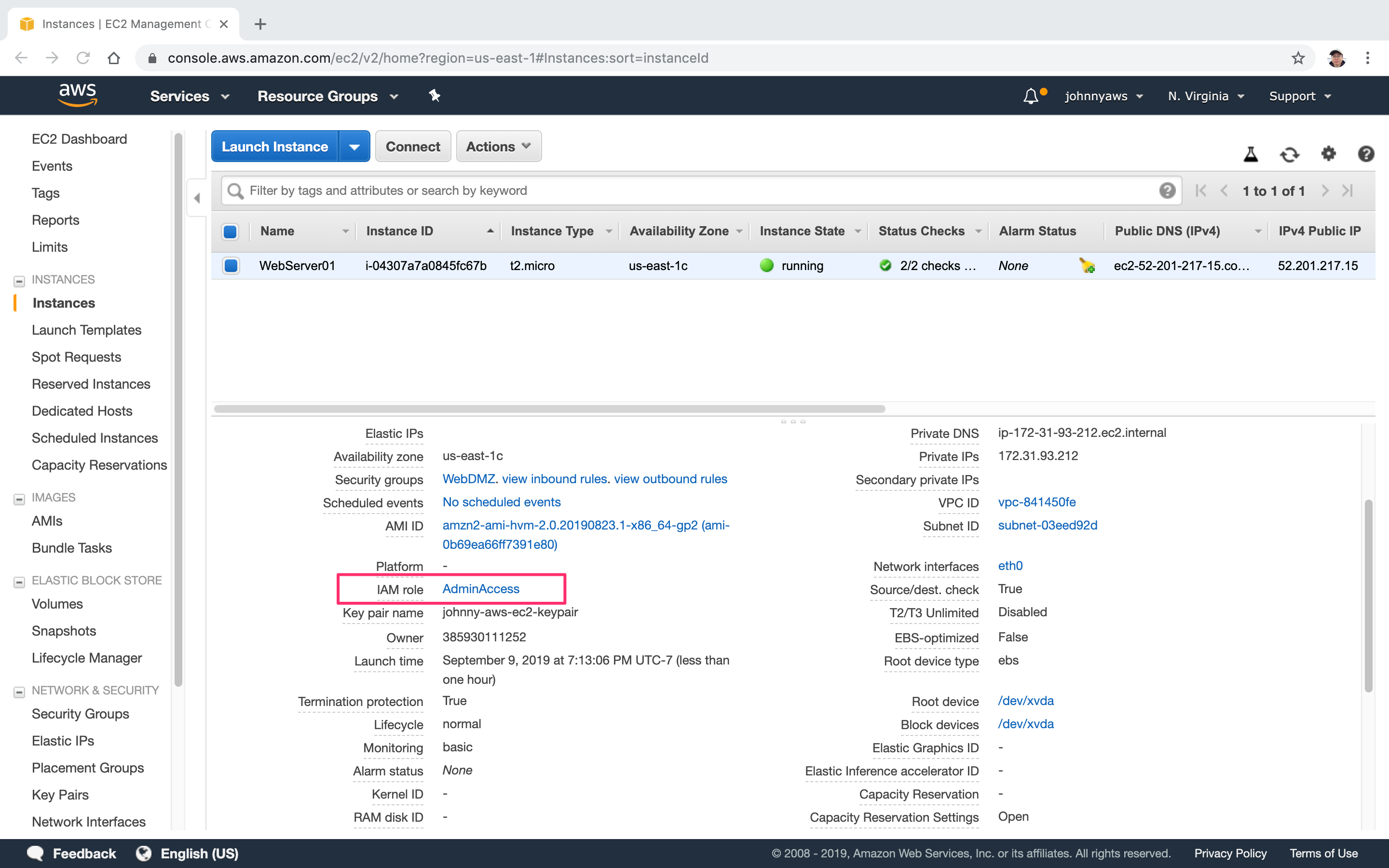
Task: Collapse the IMAGES sidebar section
Action: [x=19, y=499]
